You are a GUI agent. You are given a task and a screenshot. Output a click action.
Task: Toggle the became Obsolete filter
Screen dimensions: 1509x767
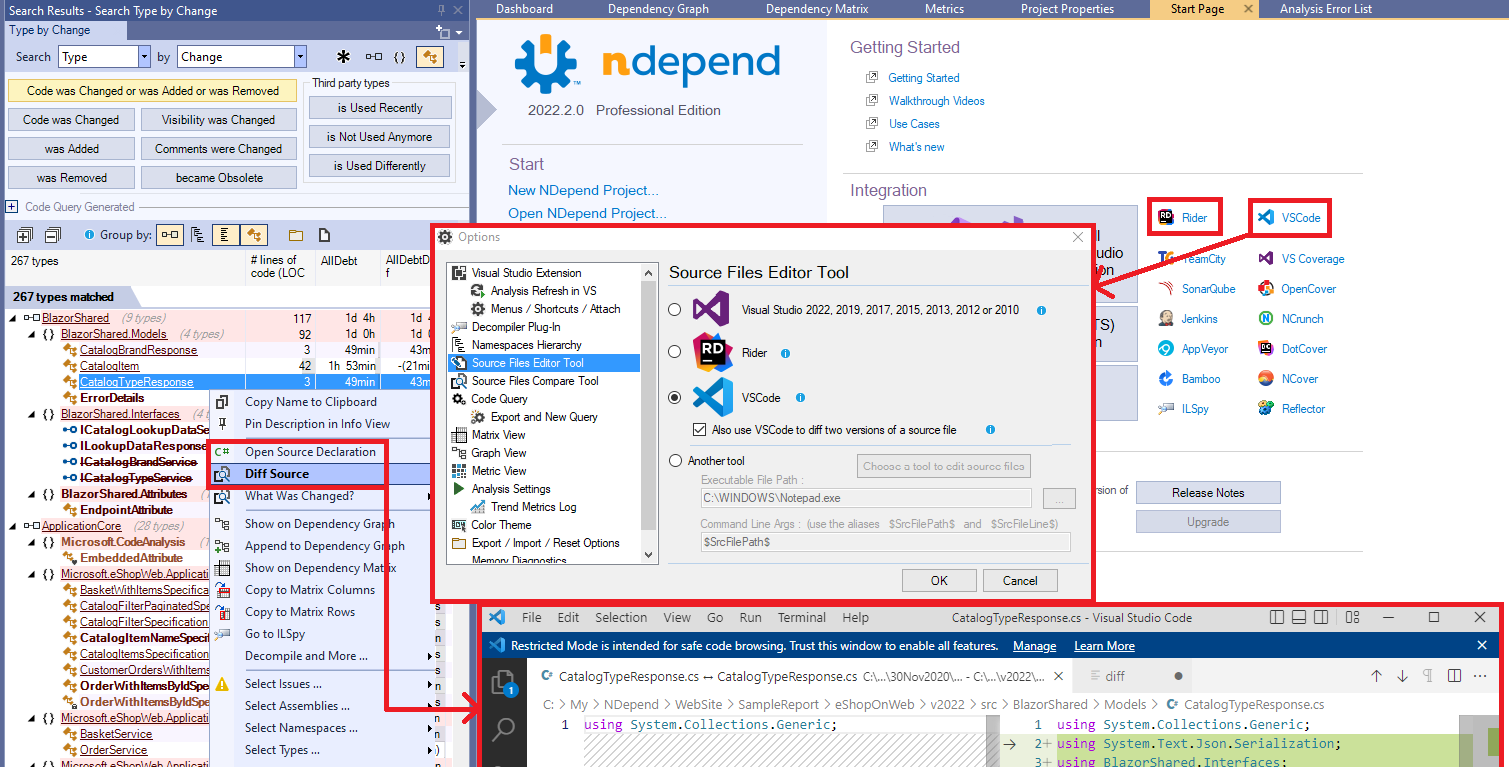(219, 178)
